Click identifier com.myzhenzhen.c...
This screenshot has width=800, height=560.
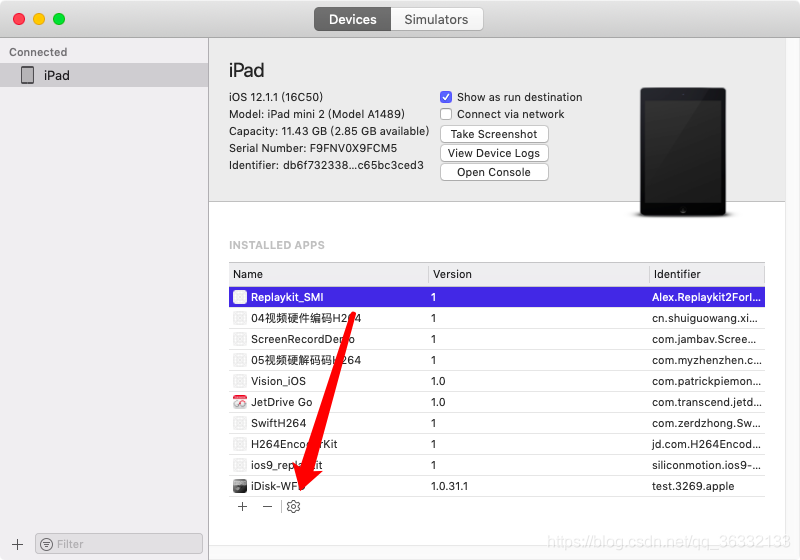pos(707,360)
